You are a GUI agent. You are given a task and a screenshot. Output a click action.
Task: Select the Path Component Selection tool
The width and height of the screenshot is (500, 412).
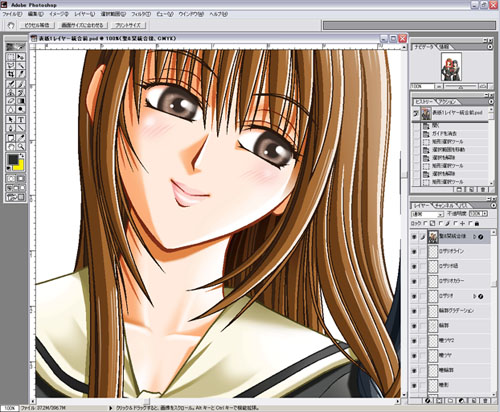(11, 119)
